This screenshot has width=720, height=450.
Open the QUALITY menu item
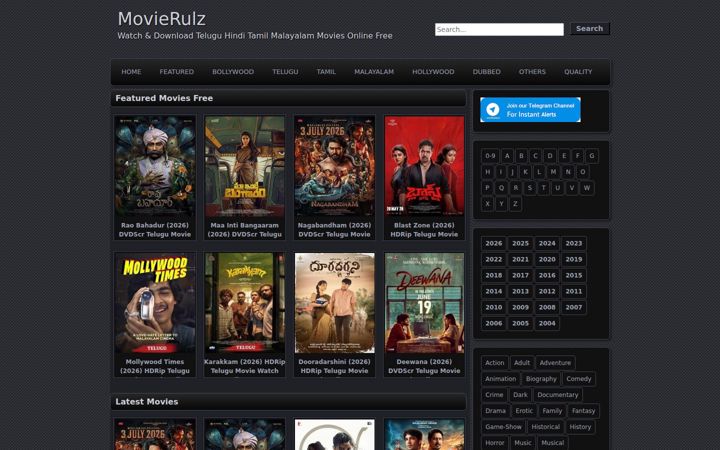578,72
